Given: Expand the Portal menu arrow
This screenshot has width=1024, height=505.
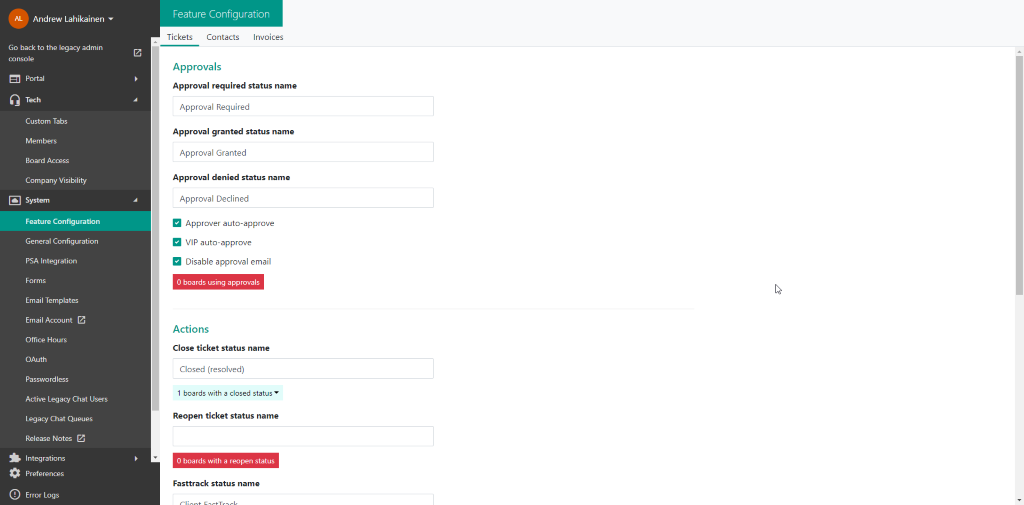Looking at the screenshot, I should pos(136,78).
